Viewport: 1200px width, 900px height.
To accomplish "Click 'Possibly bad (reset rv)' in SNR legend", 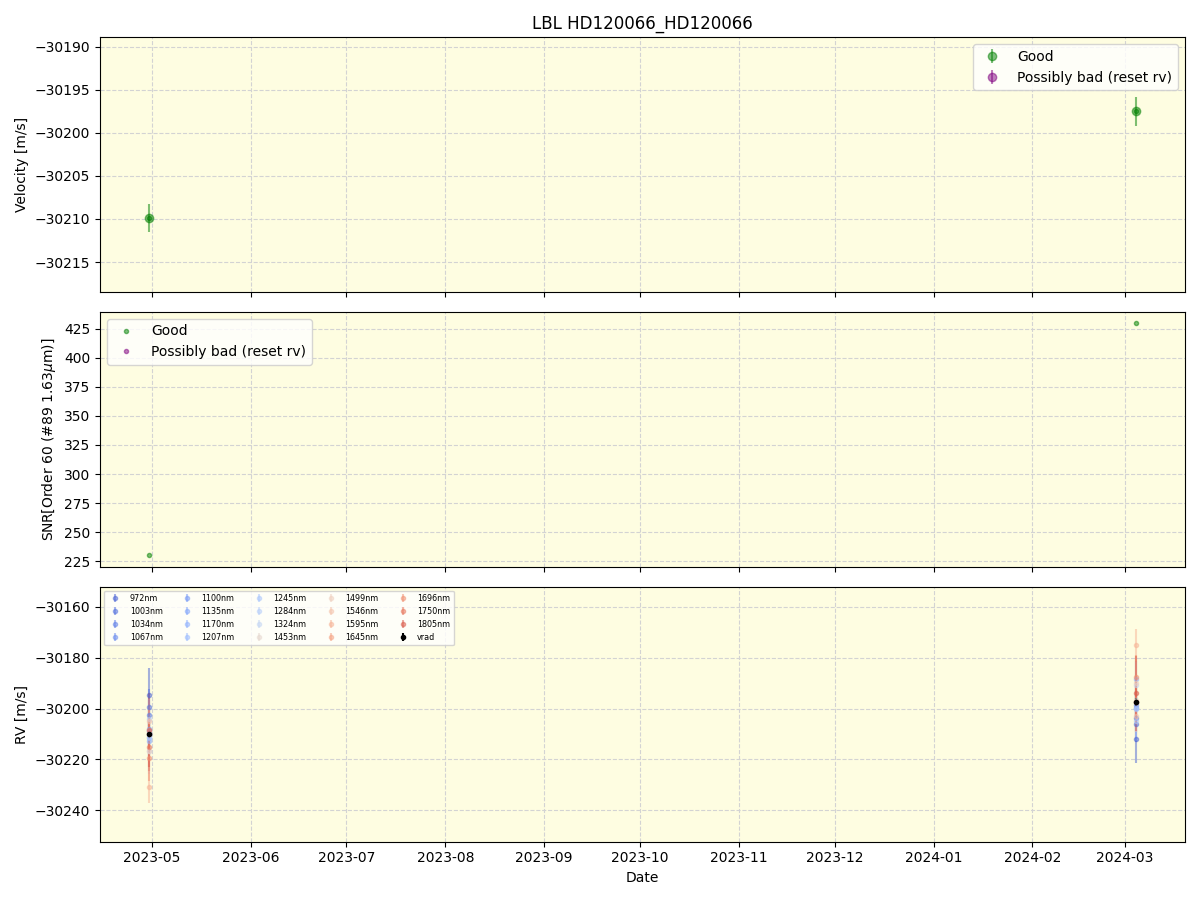I will click(x=228, y=351).
